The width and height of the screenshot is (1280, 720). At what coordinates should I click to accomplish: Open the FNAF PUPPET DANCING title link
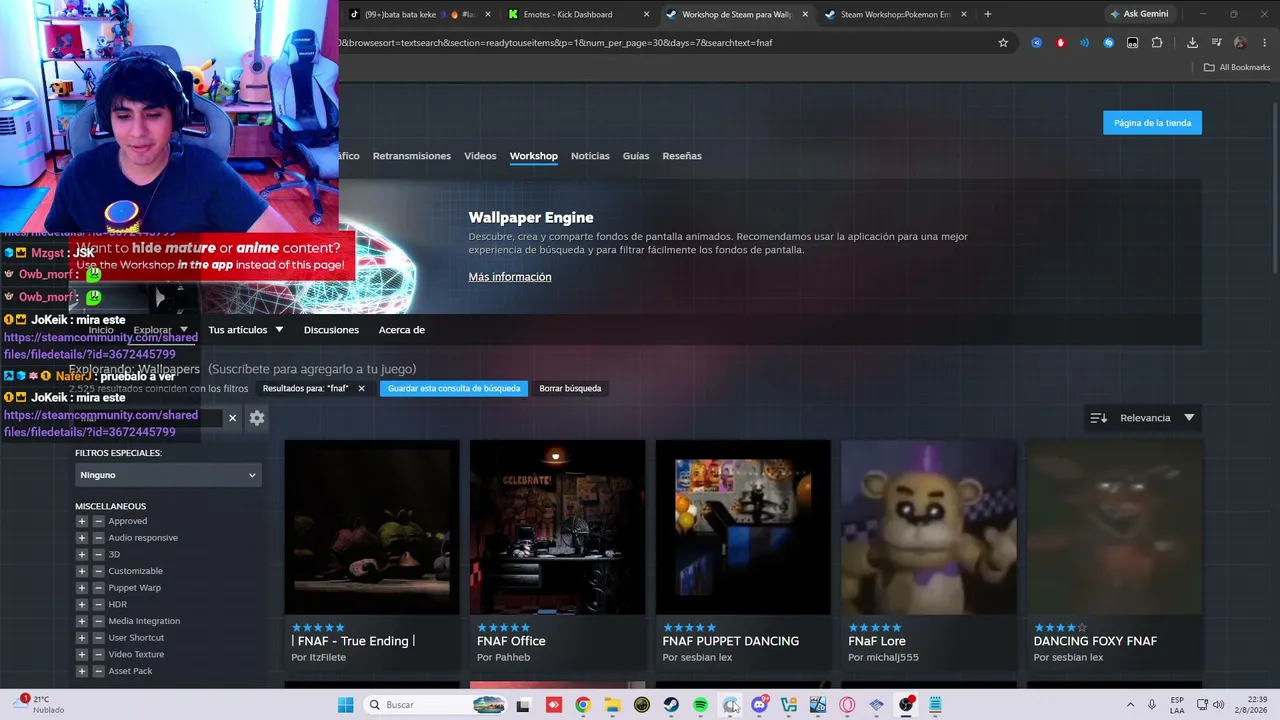click(x=731, y=641)
